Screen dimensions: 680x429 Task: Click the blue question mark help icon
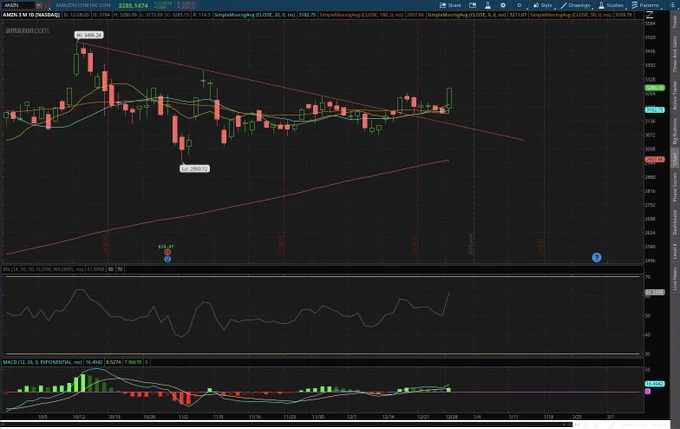pos(596,258)
